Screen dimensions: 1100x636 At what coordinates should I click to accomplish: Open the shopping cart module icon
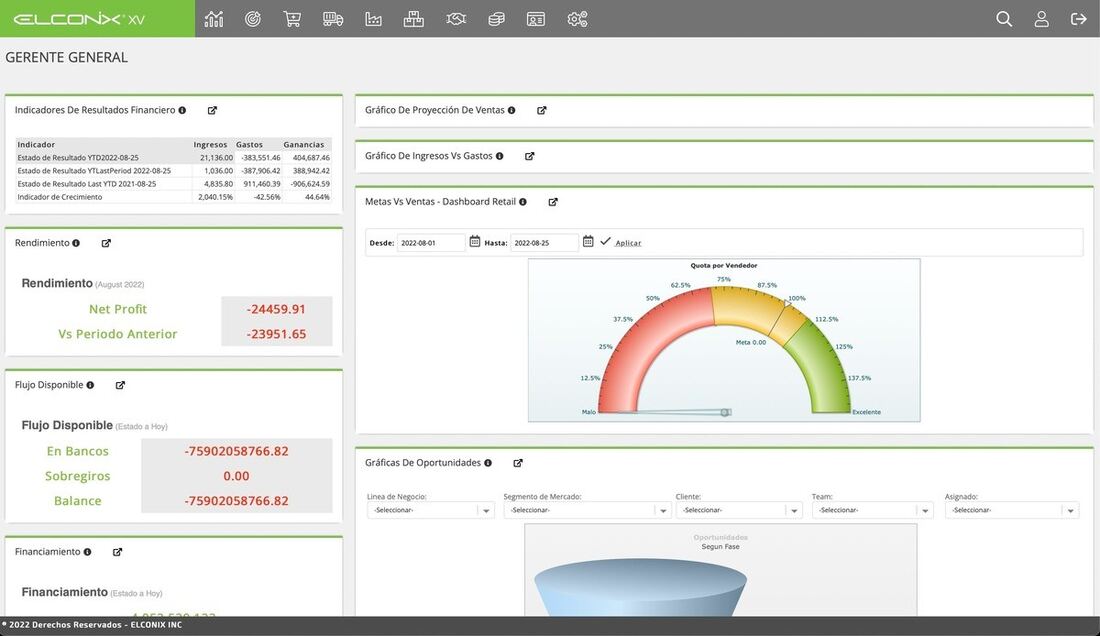click(x=292, y=19)
